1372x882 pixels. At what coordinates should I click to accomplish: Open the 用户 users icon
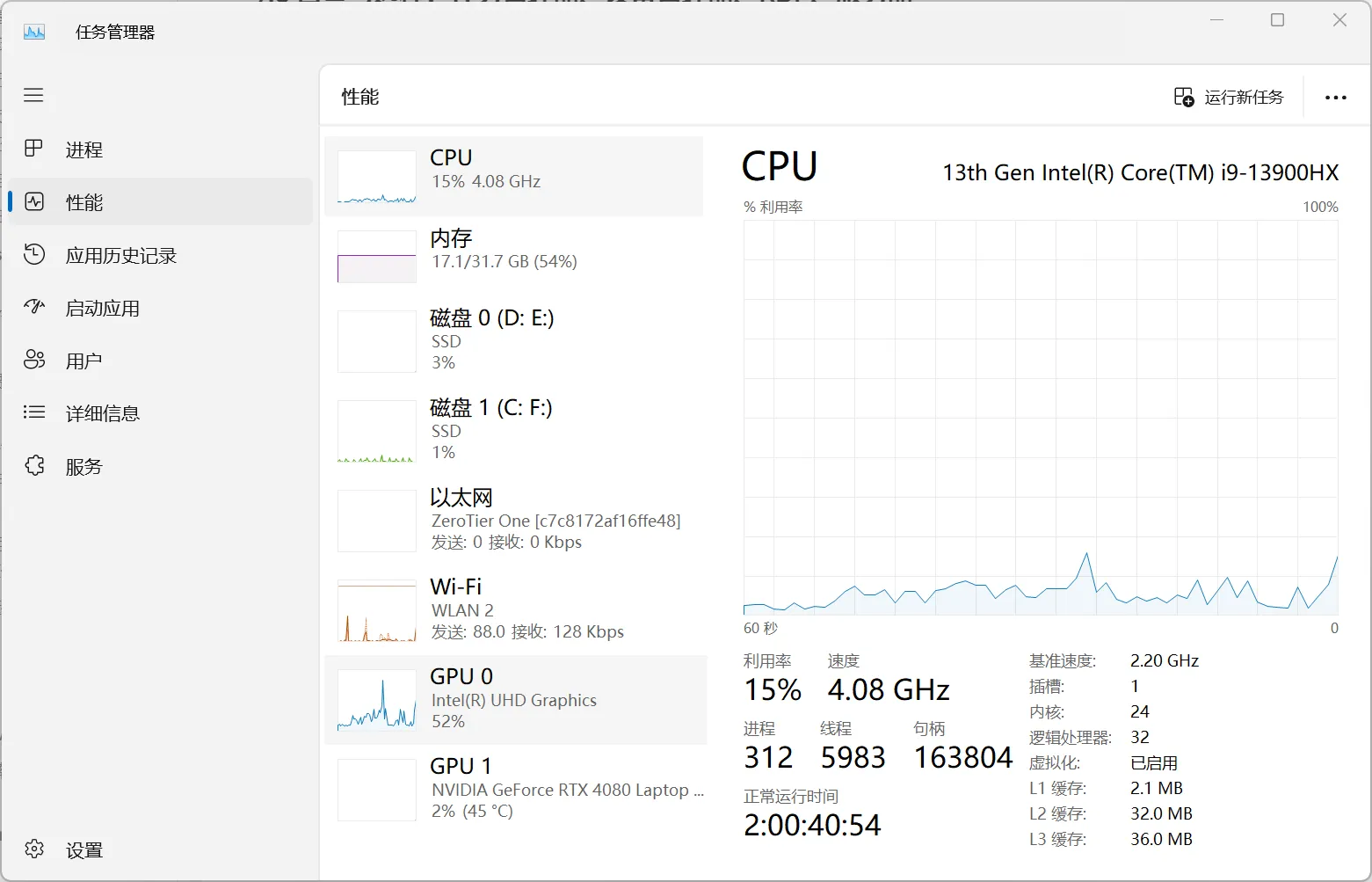click(34, 360)
